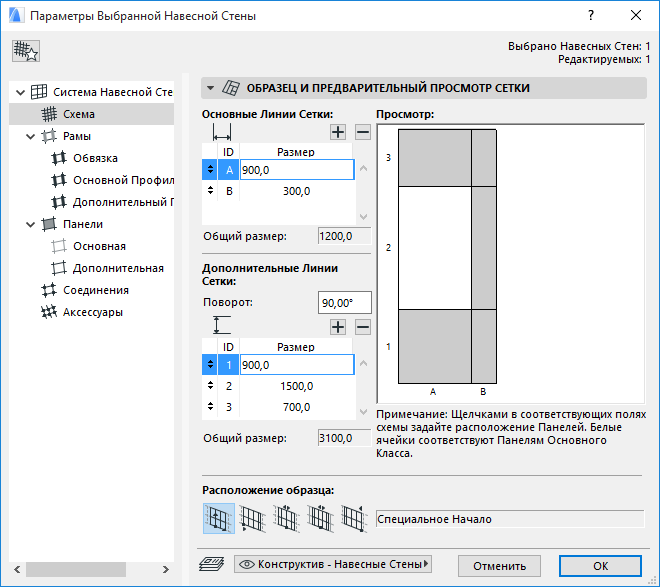Select the Схема tree item

coord(91,114)
